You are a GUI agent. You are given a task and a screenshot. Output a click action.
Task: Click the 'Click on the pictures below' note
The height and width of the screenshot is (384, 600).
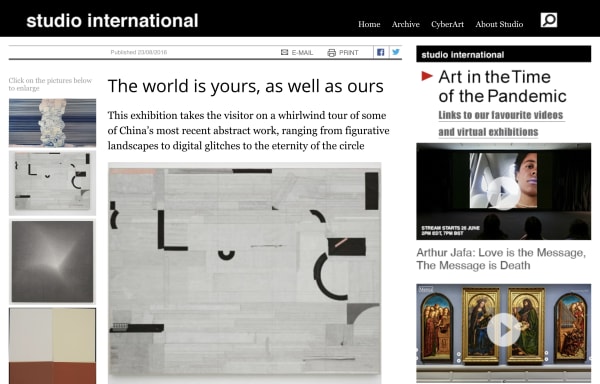[x=50, y=84]
